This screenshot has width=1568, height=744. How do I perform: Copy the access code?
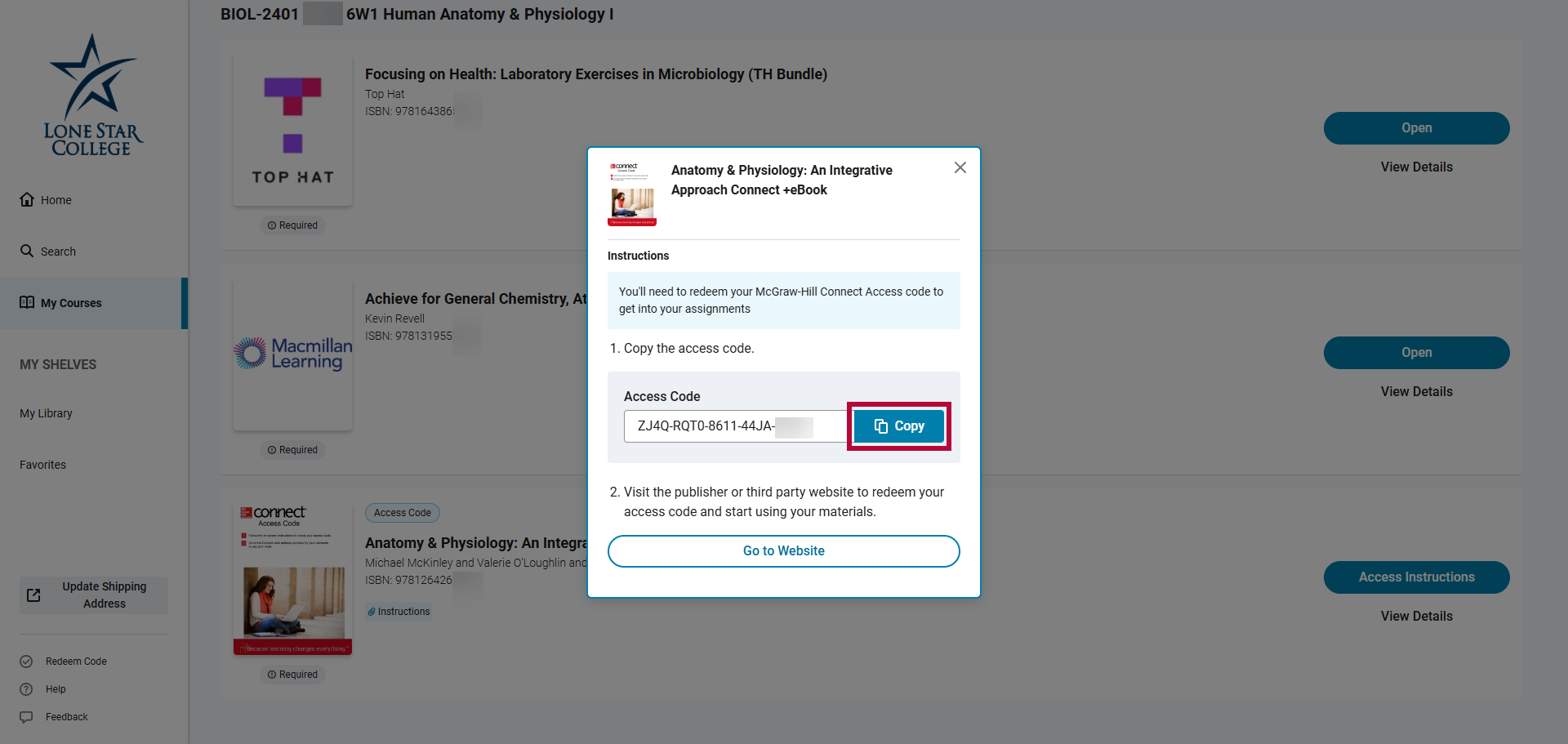point(898,426)
